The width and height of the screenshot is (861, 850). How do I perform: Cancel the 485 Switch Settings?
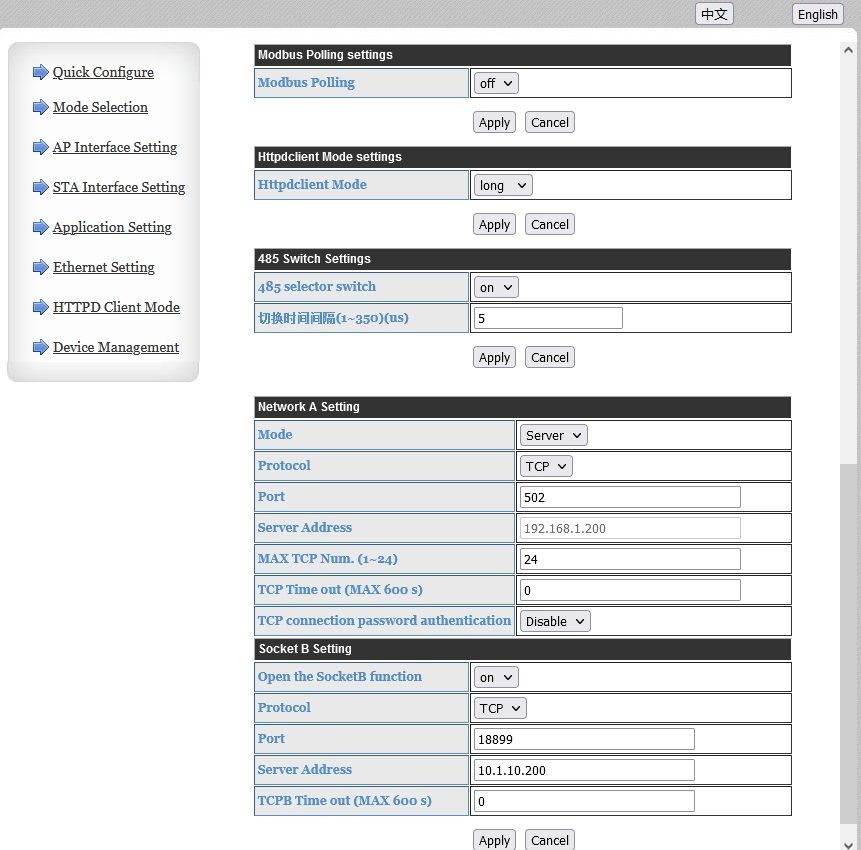point(550,357)
